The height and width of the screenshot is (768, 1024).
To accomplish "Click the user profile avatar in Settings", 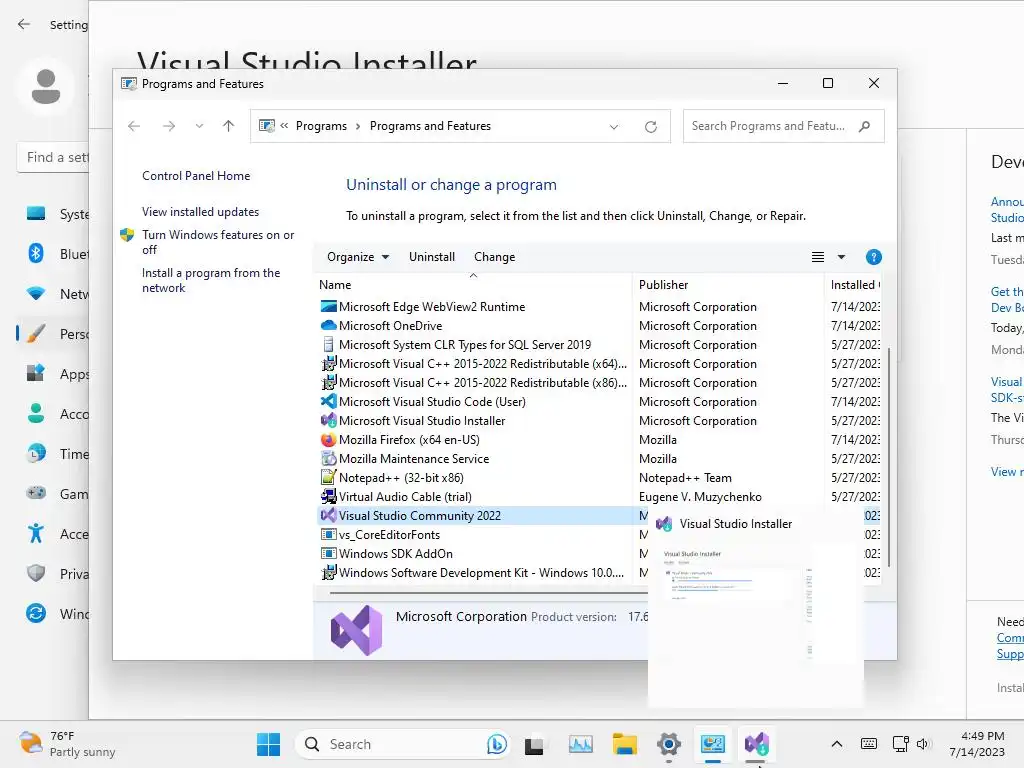I will [x=46, y=87].
